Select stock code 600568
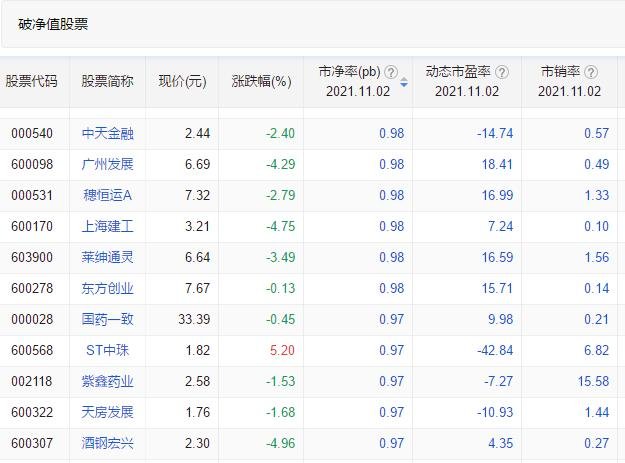This screenshot has height=463, width=625. (32, 350)
